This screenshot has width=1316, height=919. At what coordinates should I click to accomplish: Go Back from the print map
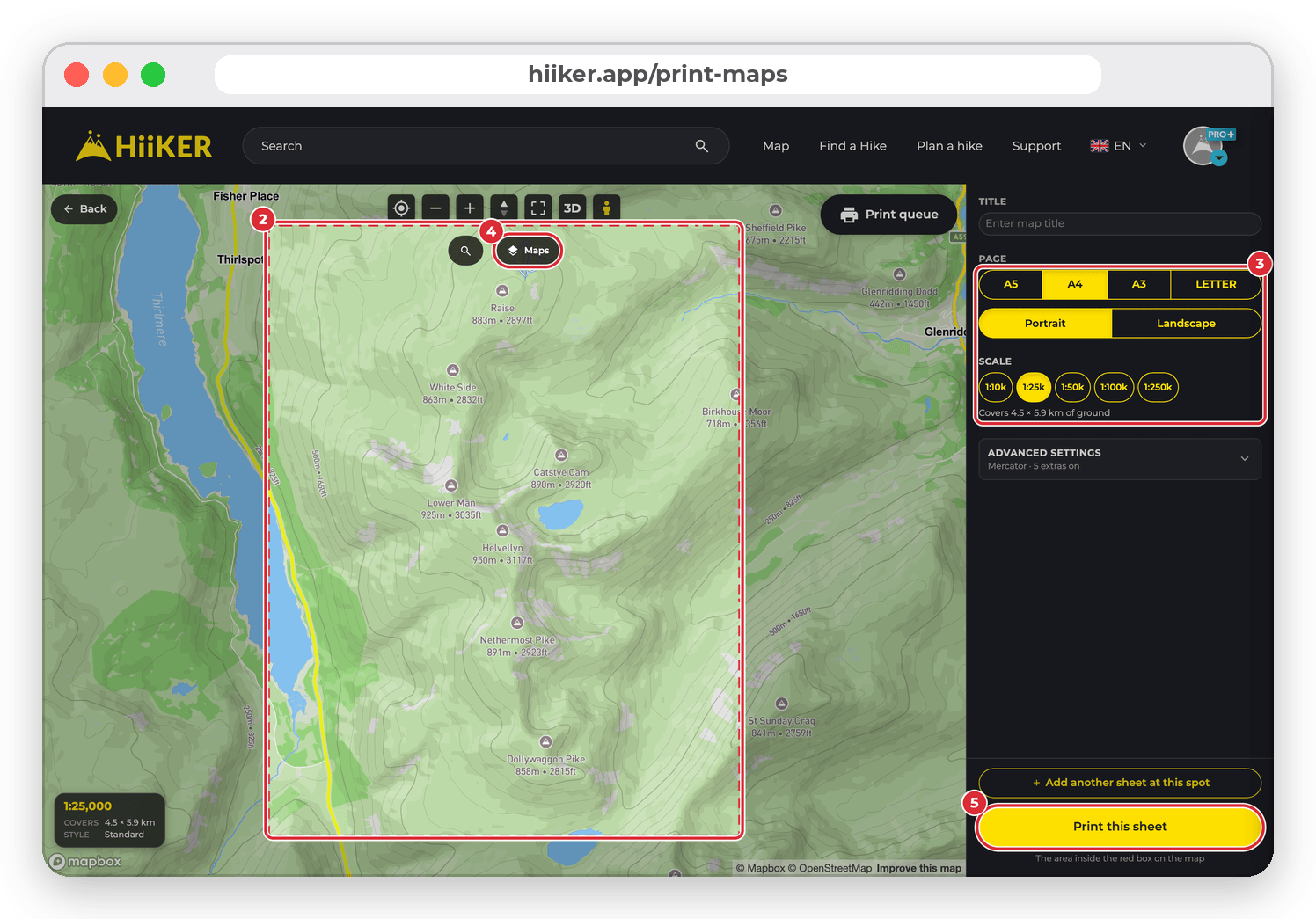tap(84, 209)
